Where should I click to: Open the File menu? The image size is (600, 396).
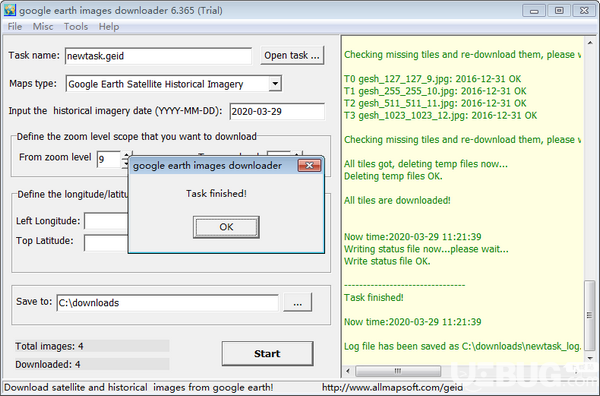(x=15, y=26)
